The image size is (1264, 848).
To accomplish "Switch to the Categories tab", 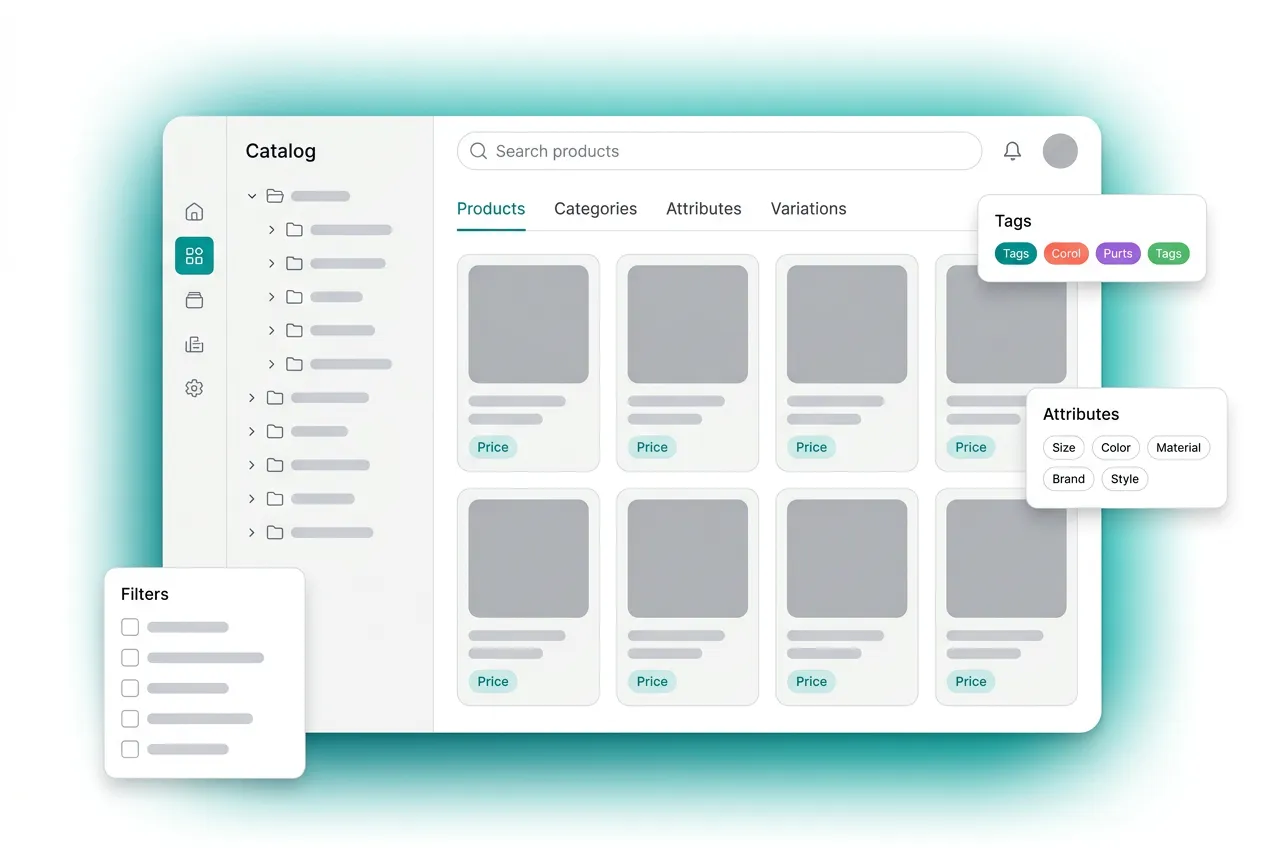I will pos(596,208).
